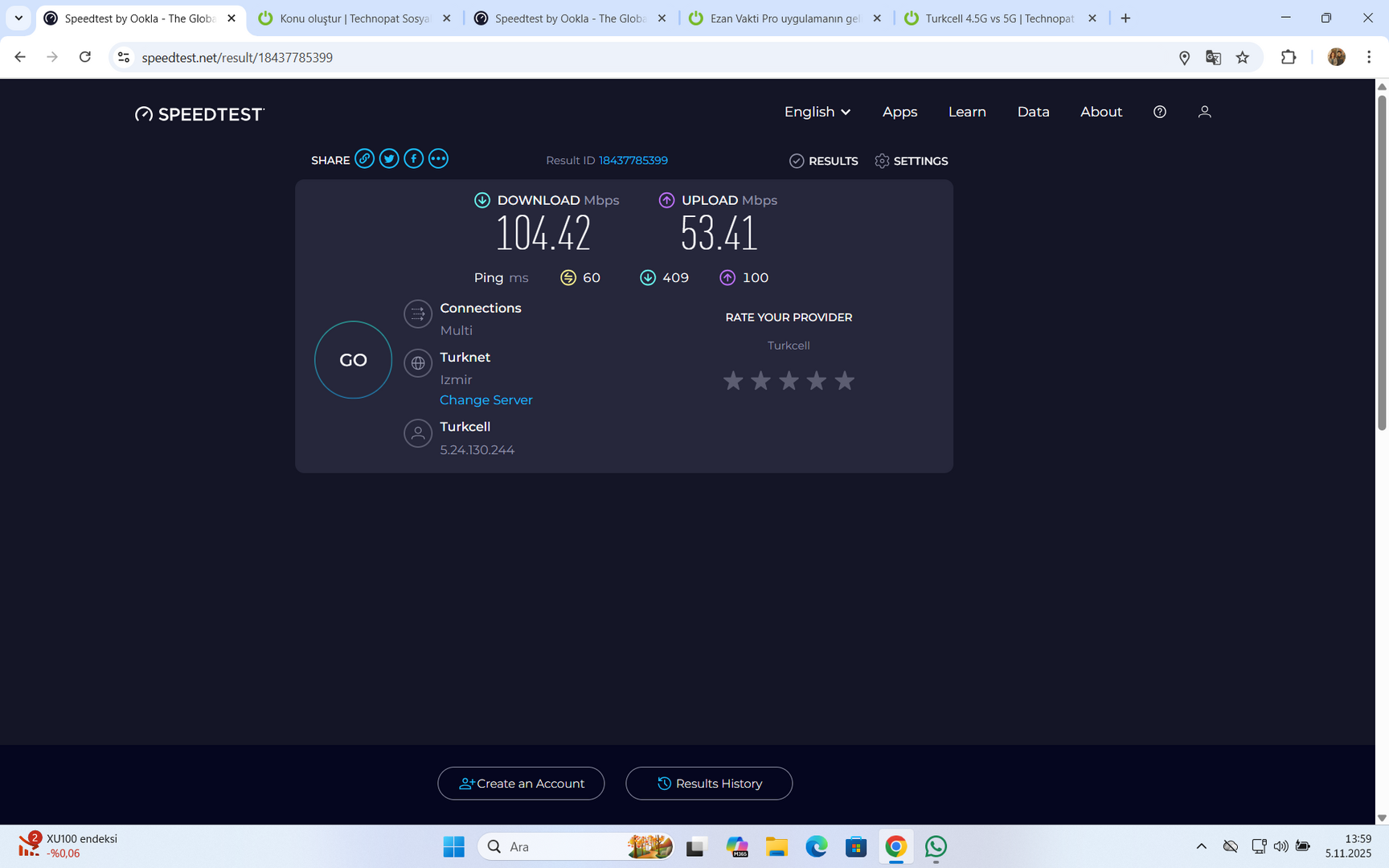This screenshot has width=1389, height=868.
Task: Rate Turkcell three stars
Action: click(789, 380)
